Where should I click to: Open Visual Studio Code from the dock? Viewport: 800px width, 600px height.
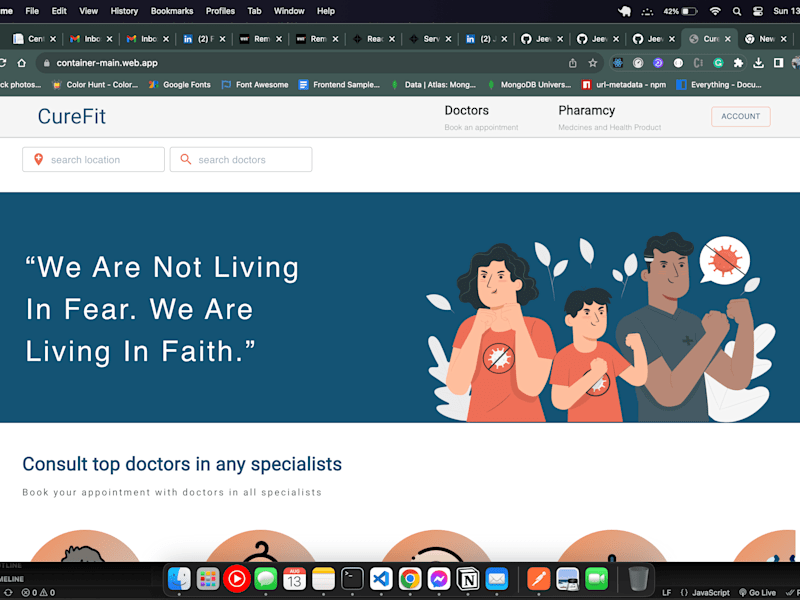click(381, 579)
